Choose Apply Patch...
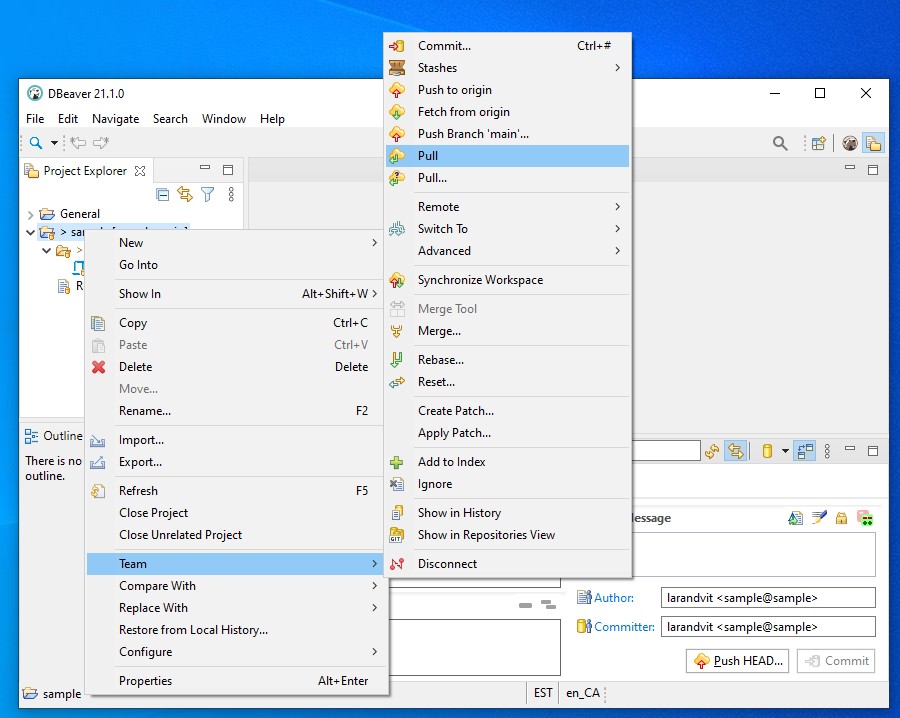900x718 pixels. coord(507,433)
